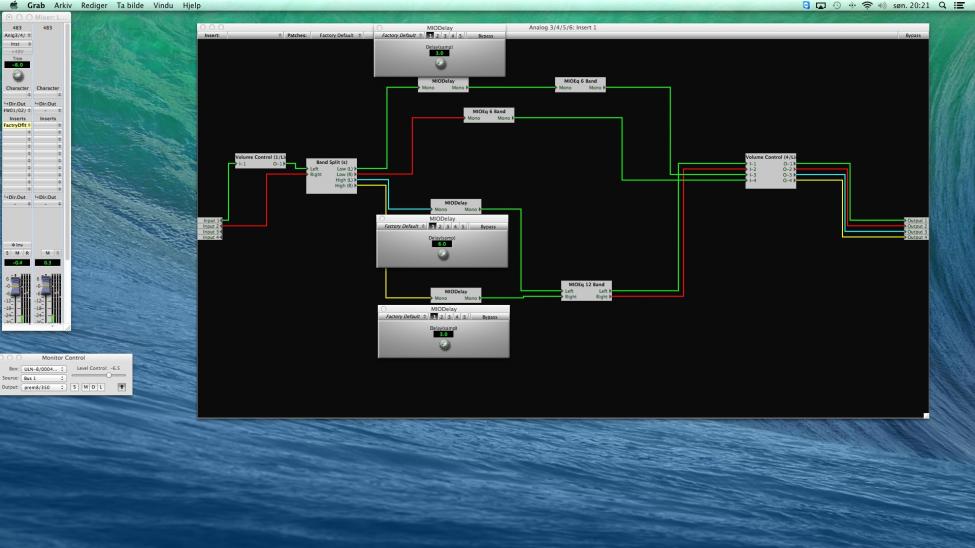
Task: Click the delay knob in lowest MIODelay window
Action: pyautogui.click(x=444, y=345)
